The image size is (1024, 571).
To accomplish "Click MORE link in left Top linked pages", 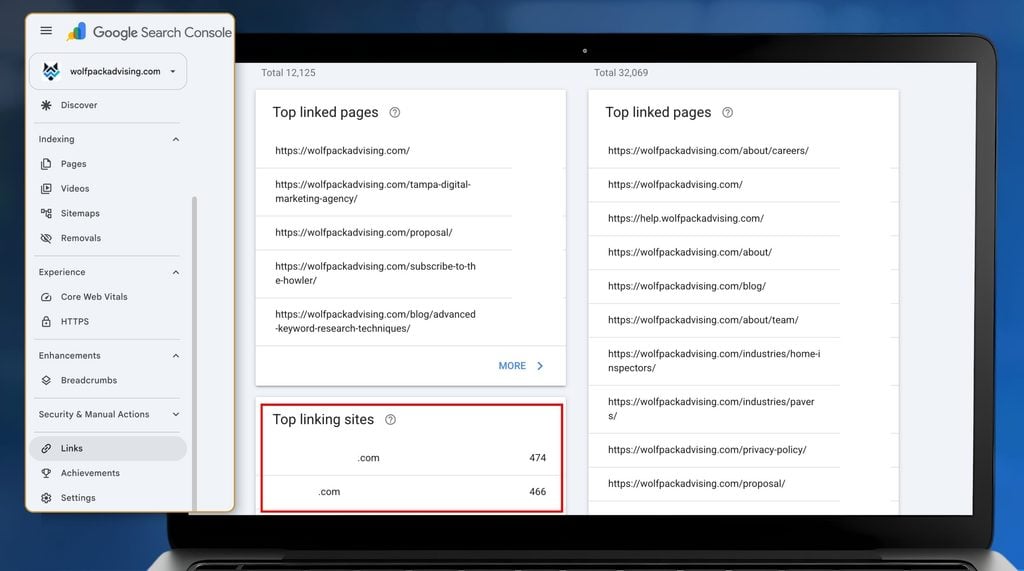I will pyautogui.click(x=512, y=366).
